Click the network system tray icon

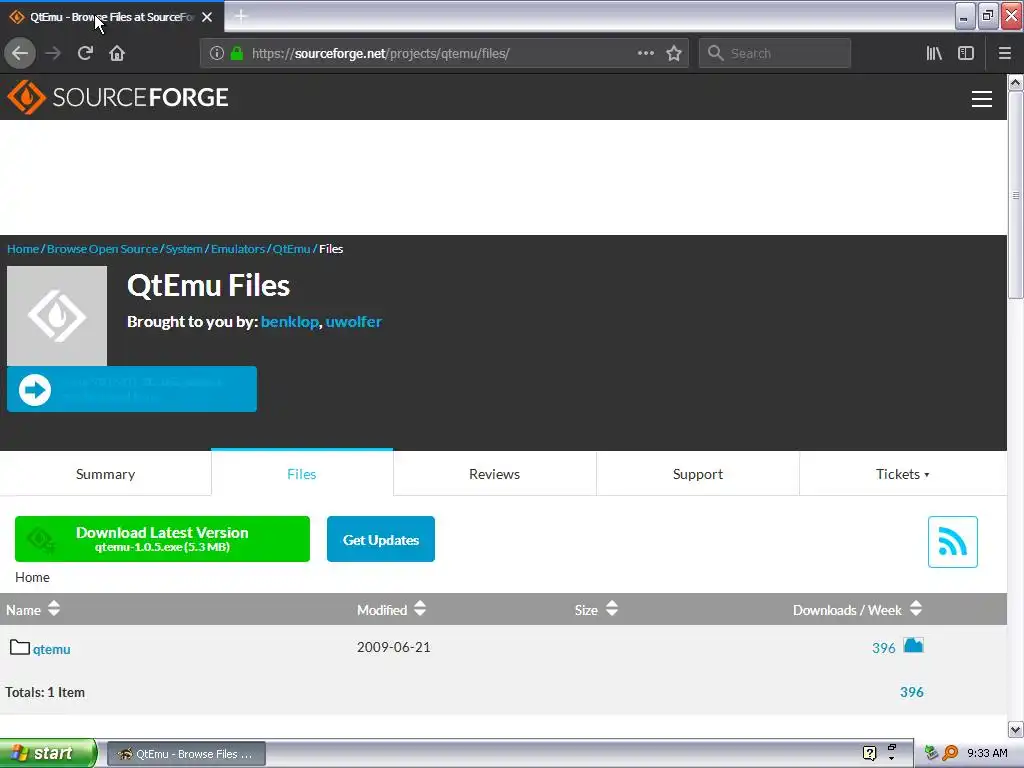[931, 753]
